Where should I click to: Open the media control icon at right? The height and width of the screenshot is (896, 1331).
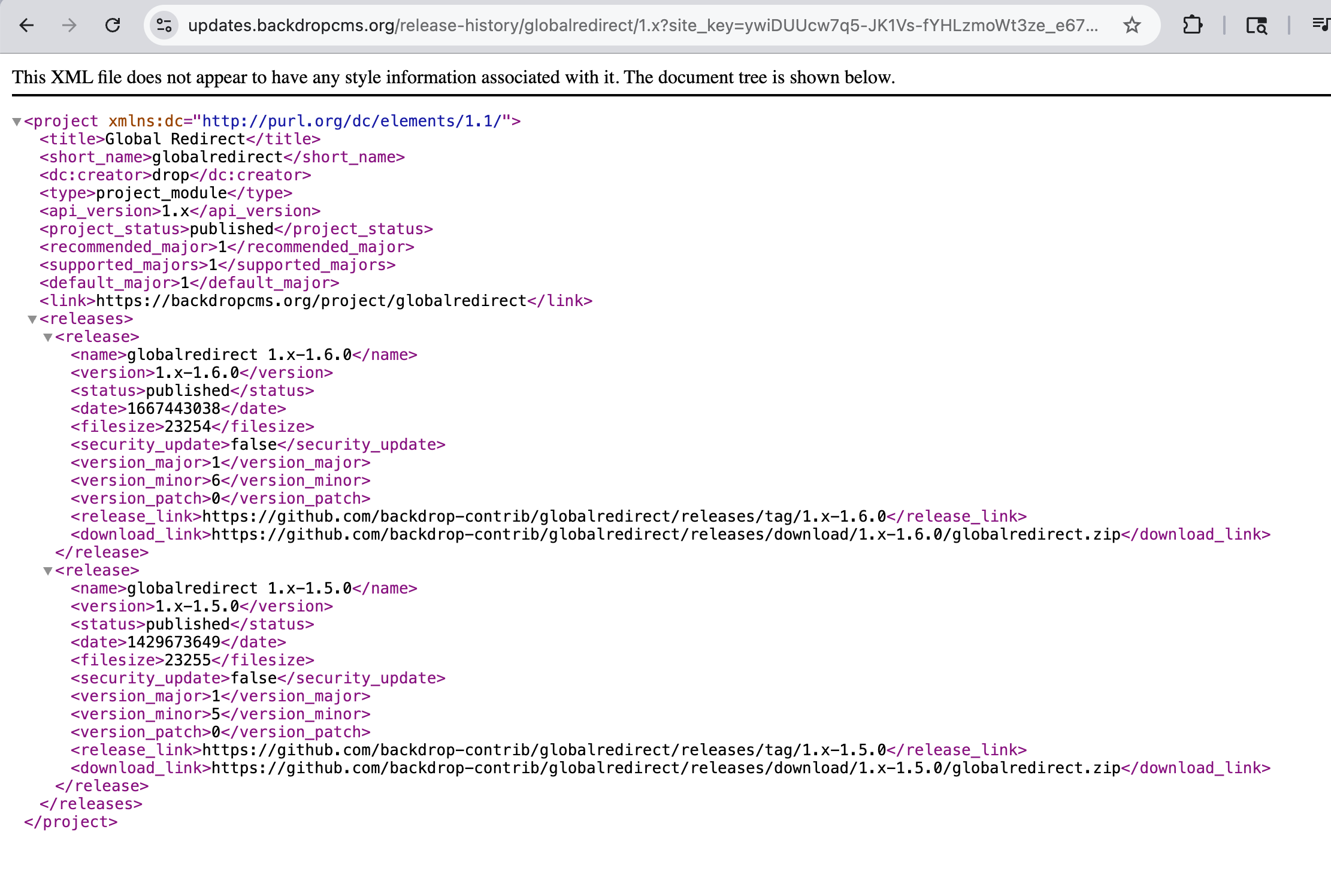pos(1321,25)
